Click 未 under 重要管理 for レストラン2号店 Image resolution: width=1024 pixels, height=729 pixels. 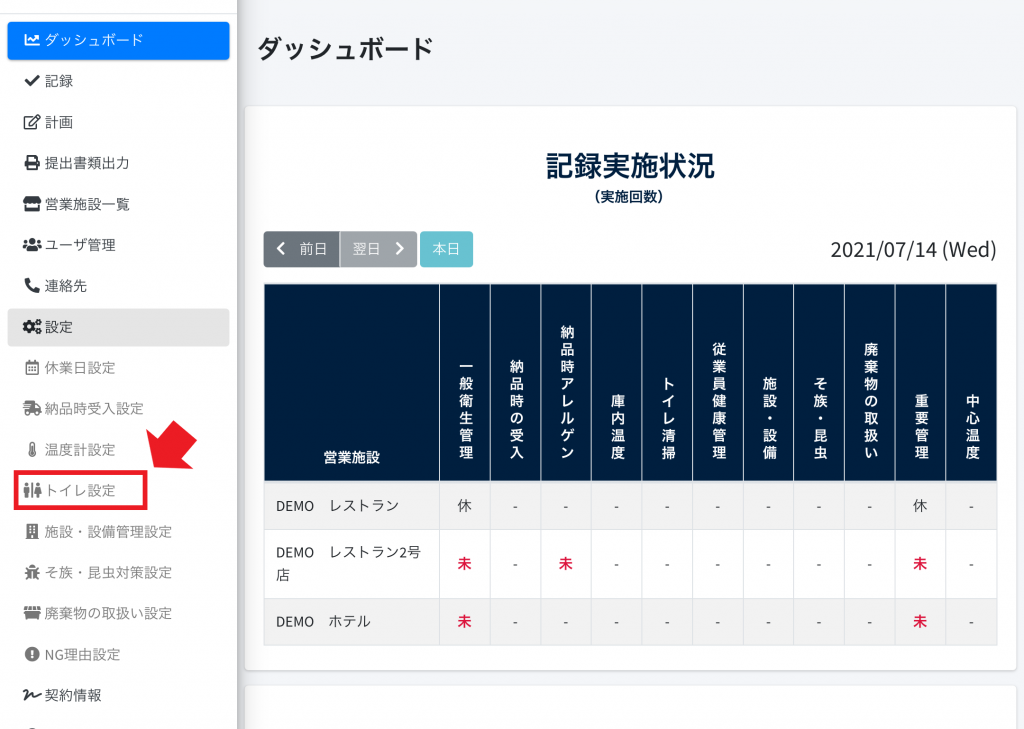[x=920, y=563]
